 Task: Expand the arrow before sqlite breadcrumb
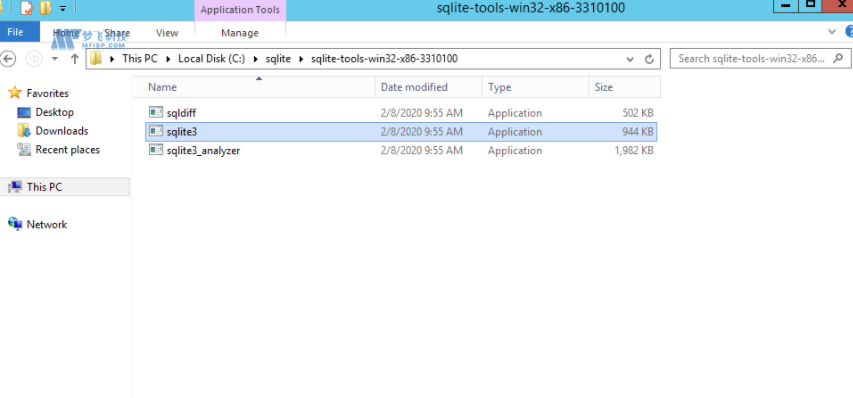pos(255,59)
